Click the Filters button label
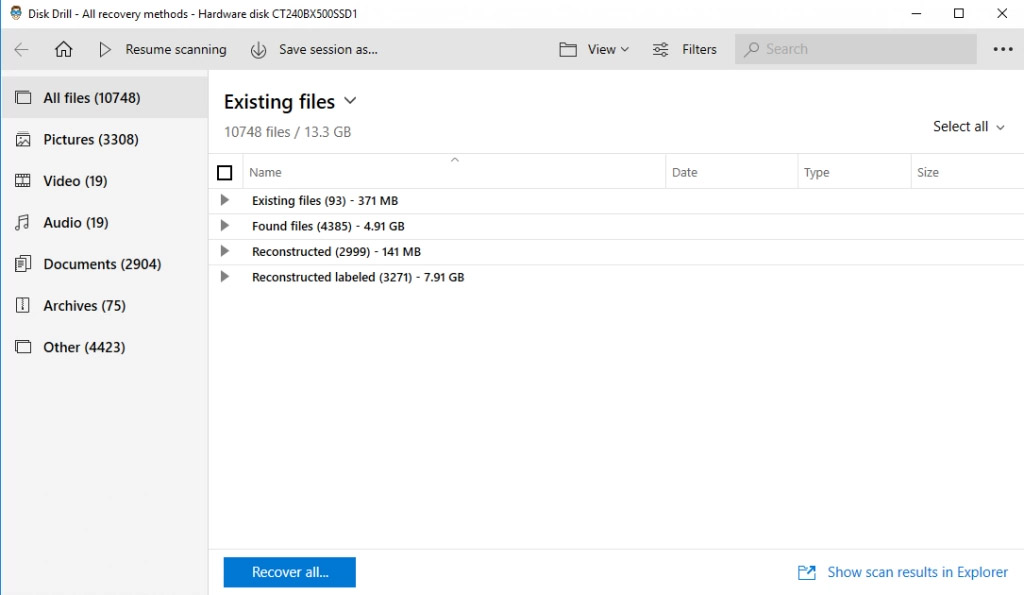Screen dimensions: 1024x595 point(699,50)
